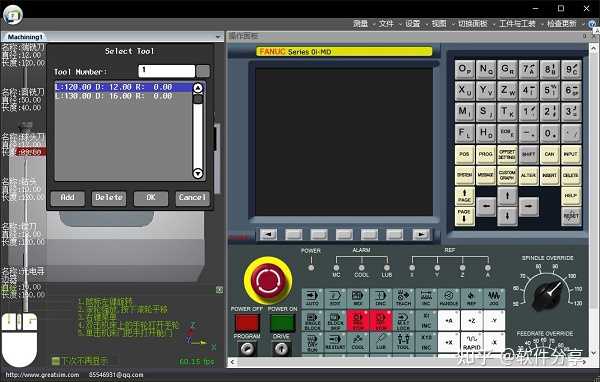Click the PAGE up key
This screenshot has width=600, height=382.
pos(465,196)
